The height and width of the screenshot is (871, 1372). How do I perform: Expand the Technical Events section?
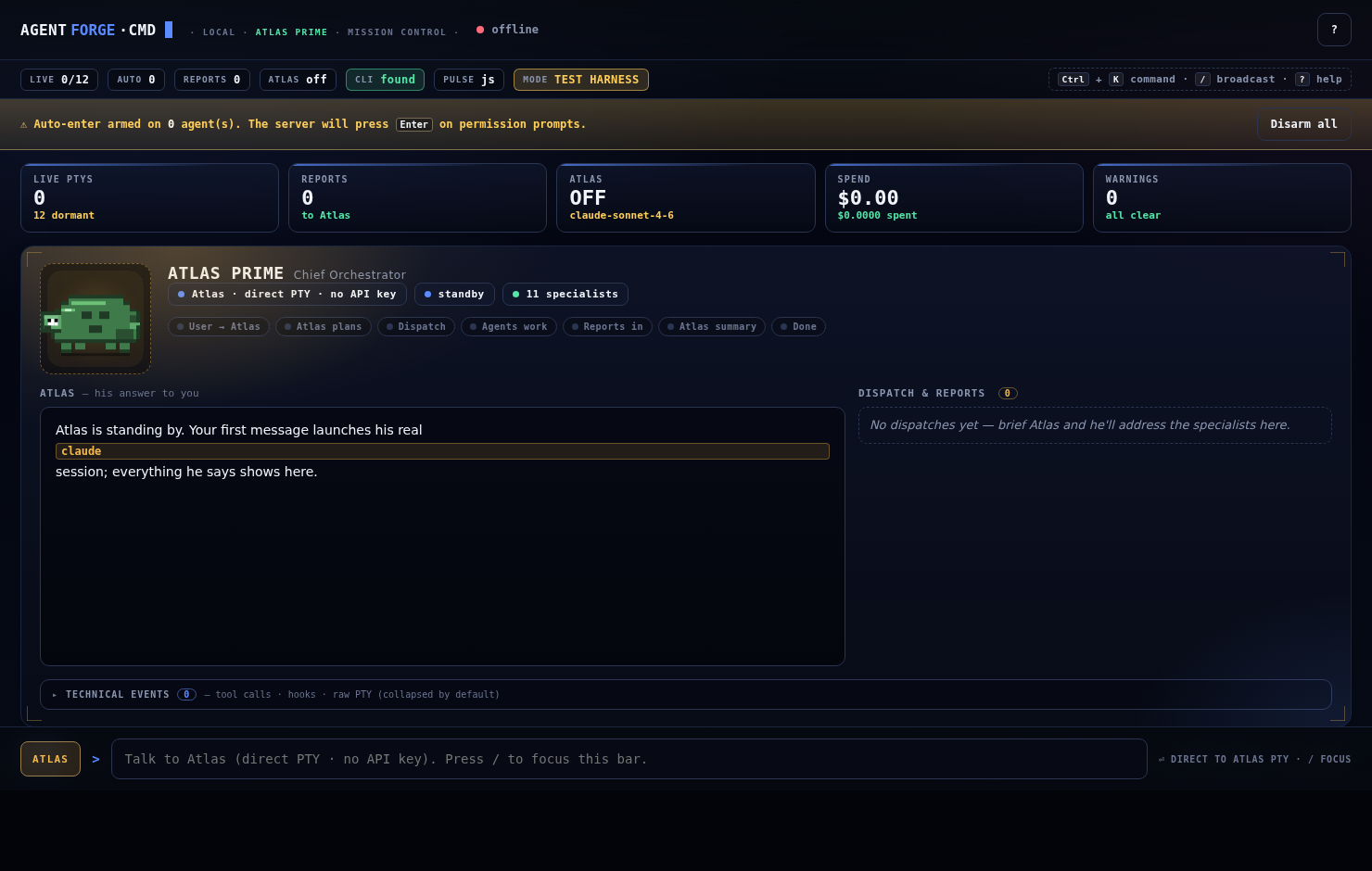pos(685,694)
